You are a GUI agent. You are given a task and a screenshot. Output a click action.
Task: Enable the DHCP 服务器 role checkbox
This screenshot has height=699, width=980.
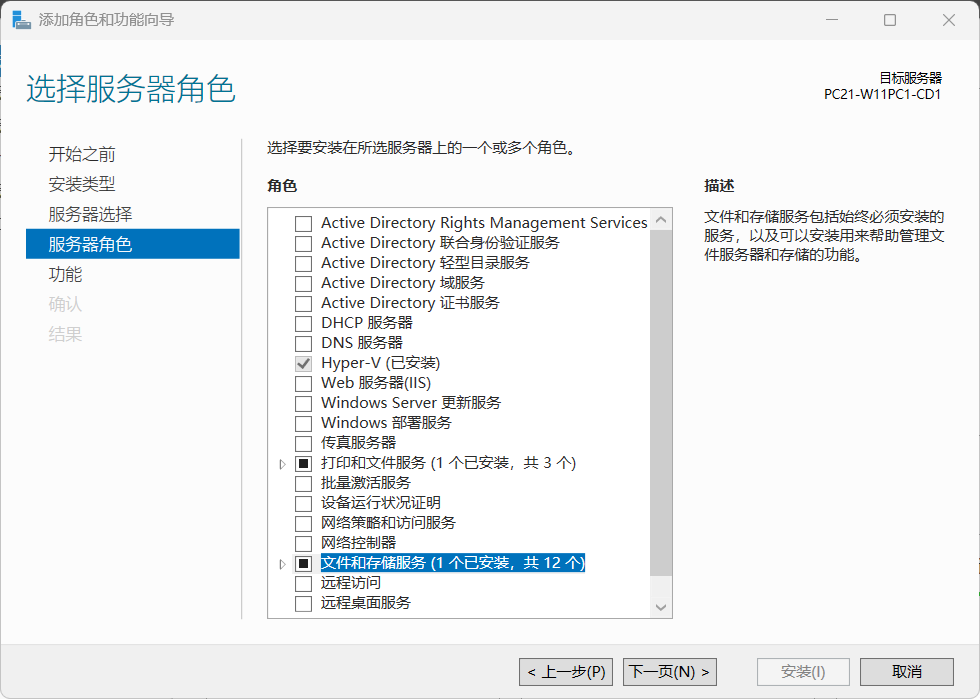303,323
